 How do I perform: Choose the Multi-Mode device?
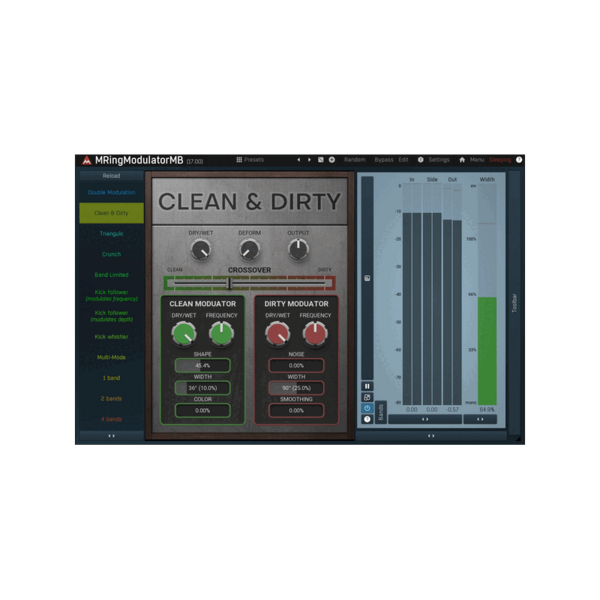(111, 357)
